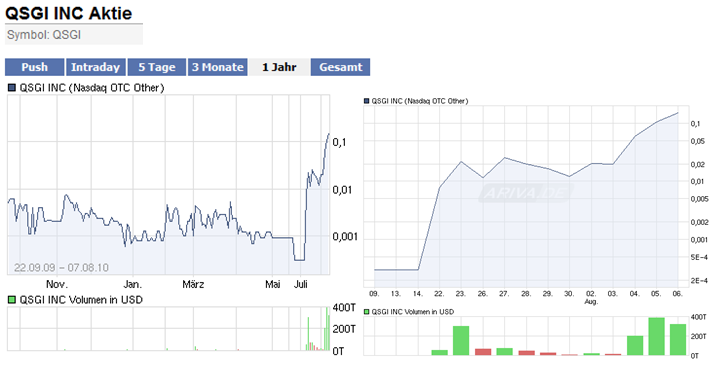
Task: Click the 09. date label in the right chart
Action: pos(374,293)
